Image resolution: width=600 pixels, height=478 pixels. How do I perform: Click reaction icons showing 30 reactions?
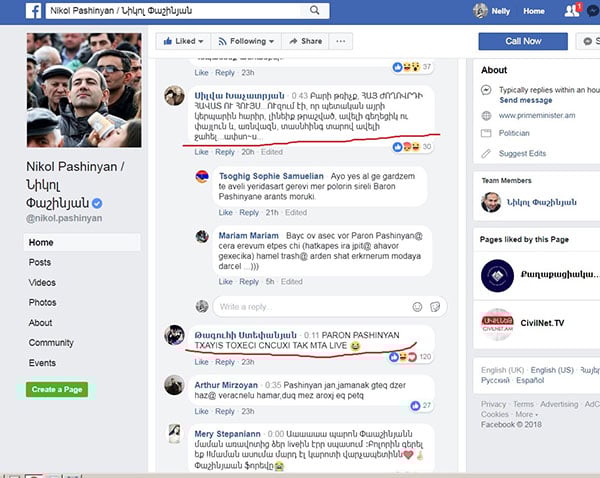click(x=406, y=147)
